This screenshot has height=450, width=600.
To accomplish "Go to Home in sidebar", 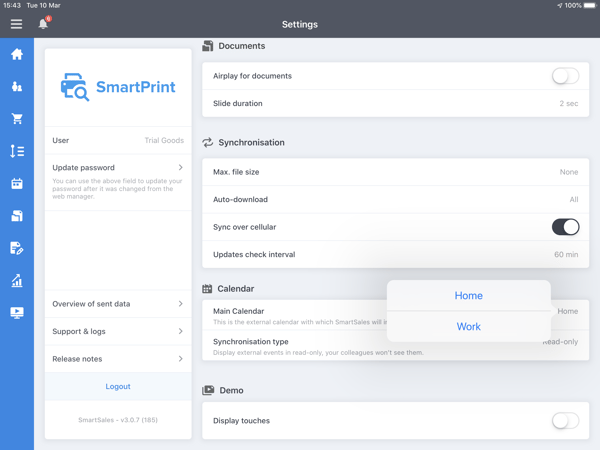I will click(17, 55).
